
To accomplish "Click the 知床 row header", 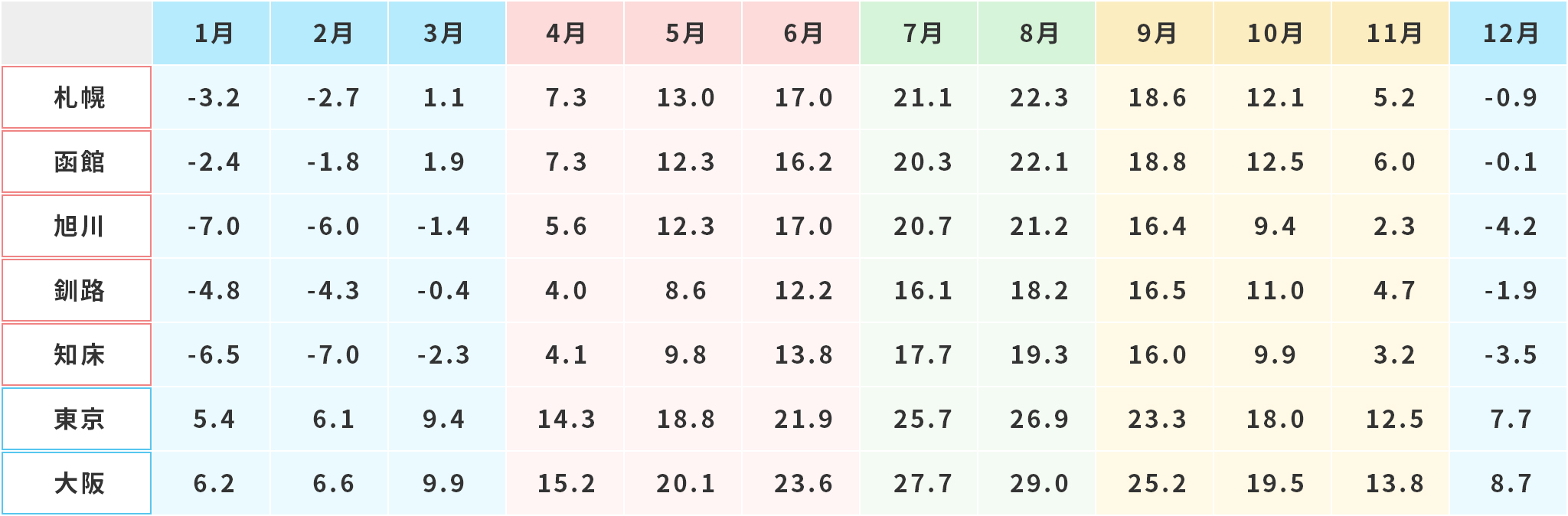I will coord(77,354).
